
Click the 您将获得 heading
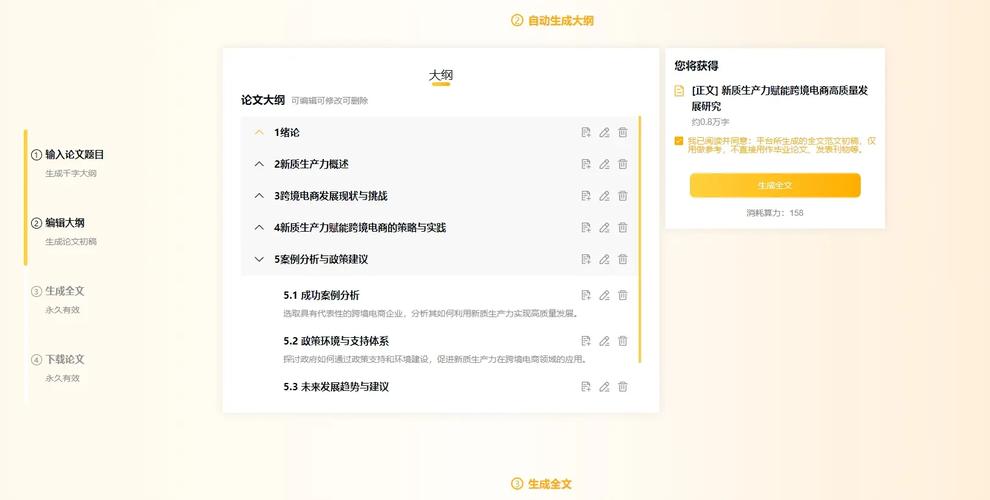click(696, 66)
